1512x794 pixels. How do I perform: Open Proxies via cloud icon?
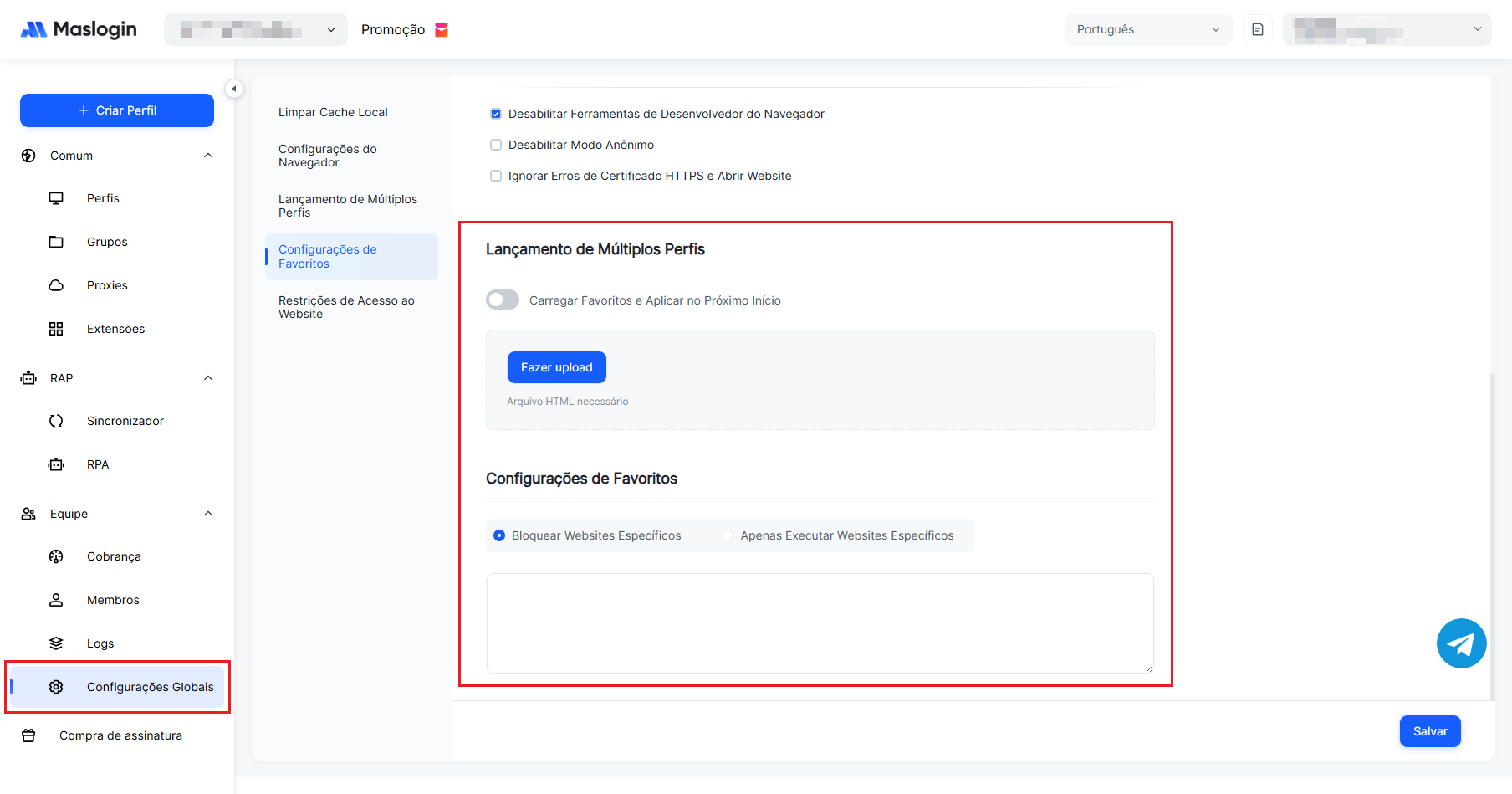[x=56, y=285]
